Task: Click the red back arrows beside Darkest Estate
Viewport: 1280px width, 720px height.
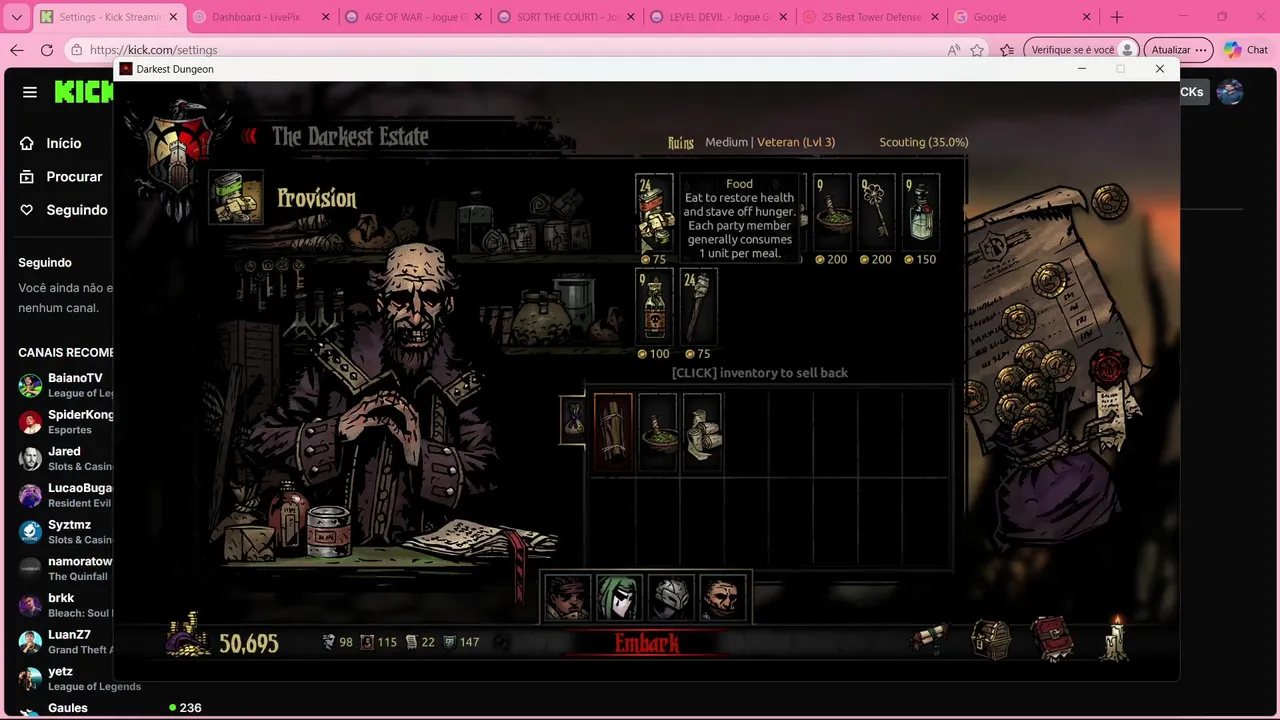Action: (249, 136)
